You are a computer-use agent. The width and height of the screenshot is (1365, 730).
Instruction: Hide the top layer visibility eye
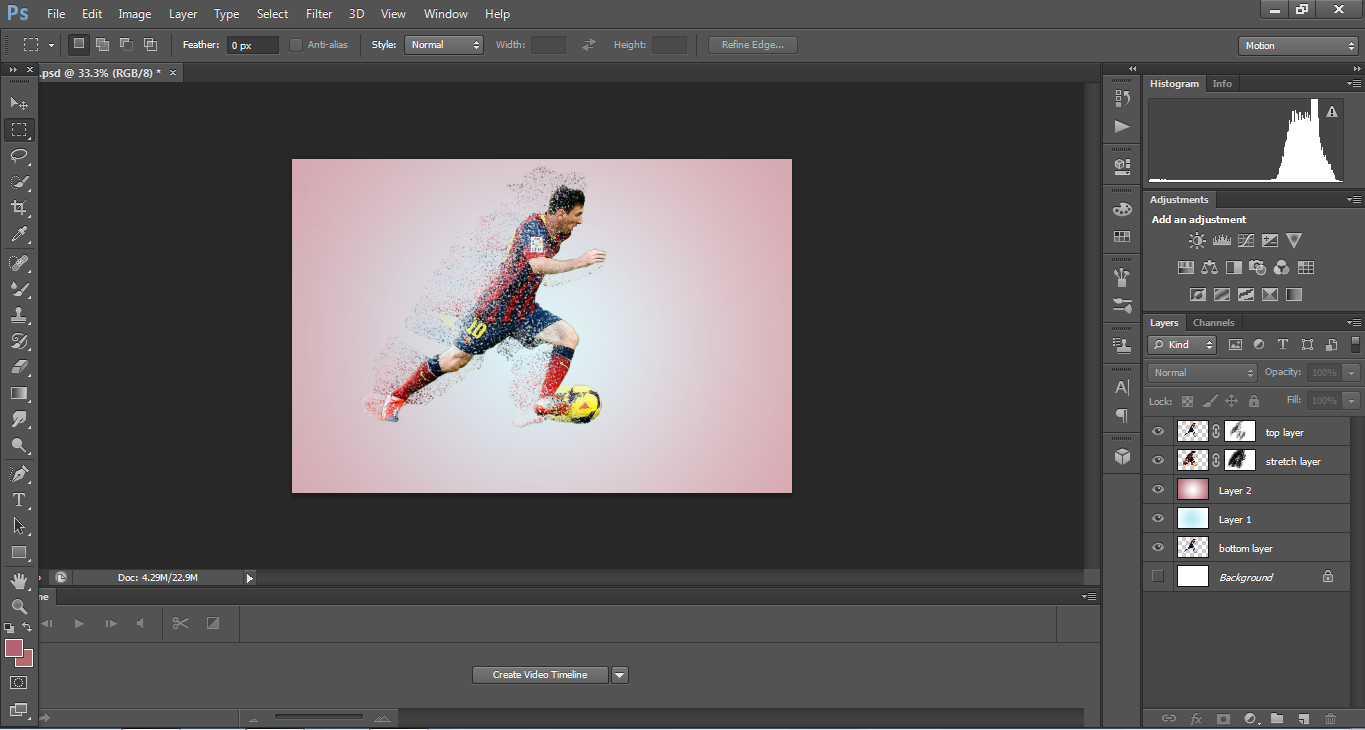pyautogui.click(x=1158, y=432)
